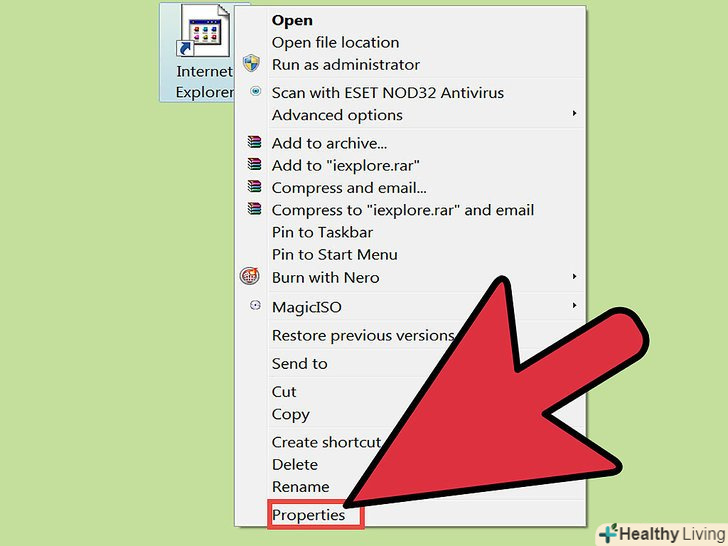Click the WinRAR icon beside Compress and email
Screen dimensions: 728x546
254,186
